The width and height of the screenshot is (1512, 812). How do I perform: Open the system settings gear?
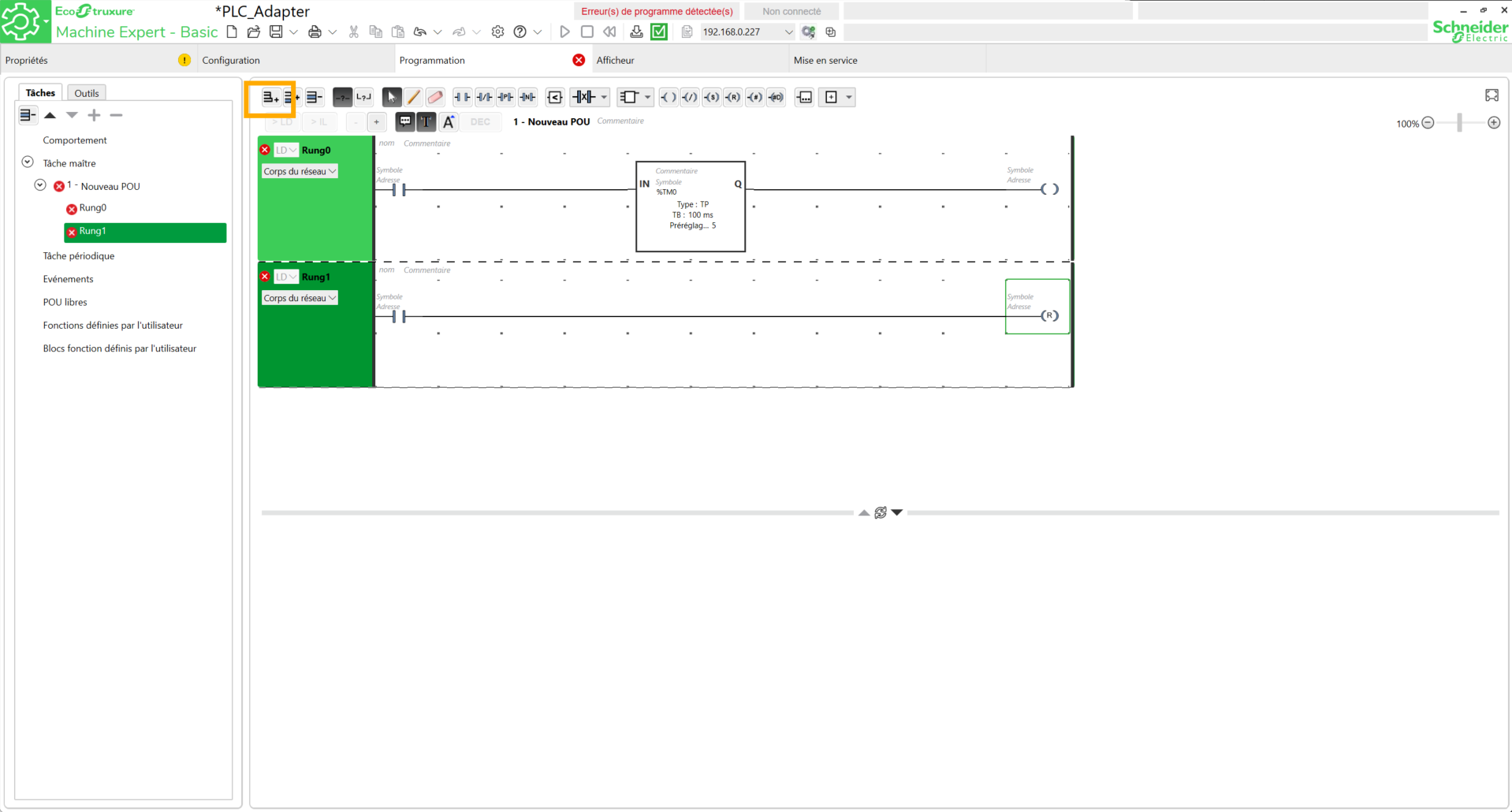point(497,32)
